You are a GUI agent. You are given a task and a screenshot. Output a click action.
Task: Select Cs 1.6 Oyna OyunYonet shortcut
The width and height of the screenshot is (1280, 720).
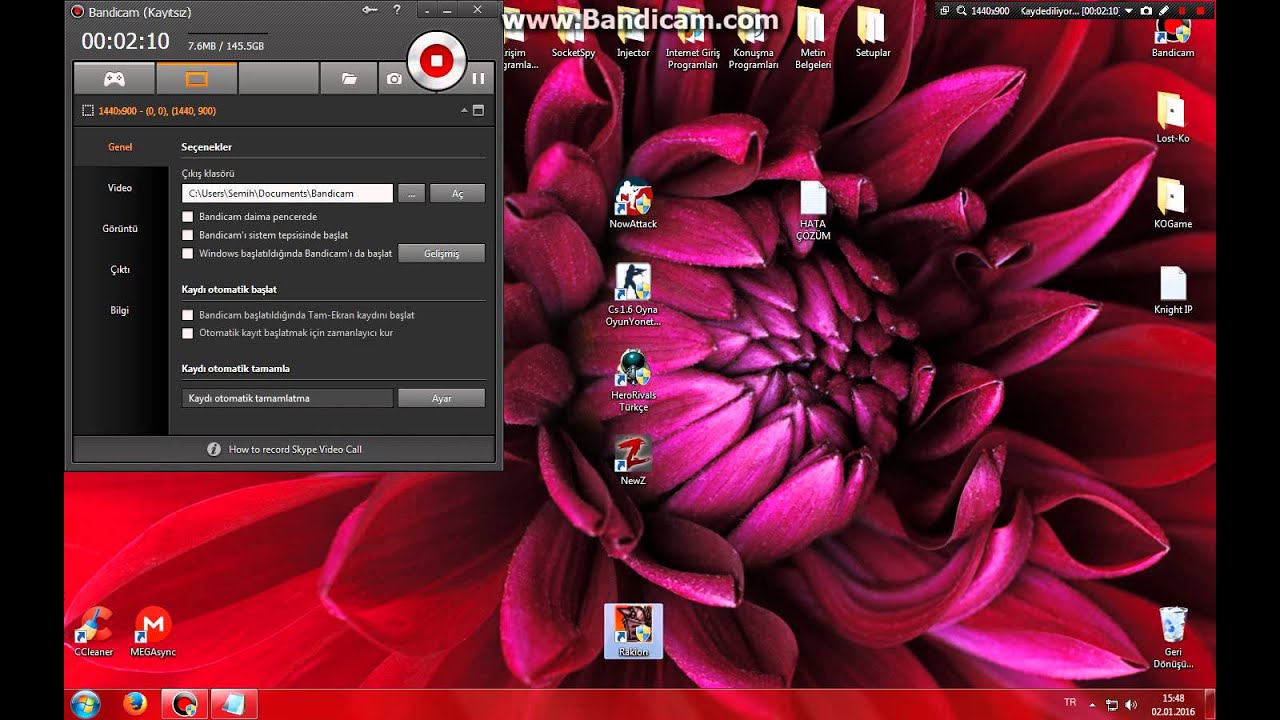tap(633, 295)
